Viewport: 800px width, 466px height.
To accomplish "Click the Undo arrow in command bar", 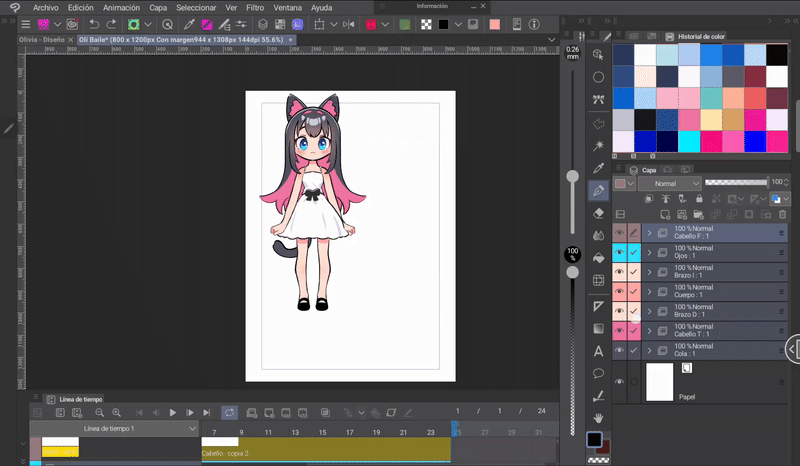I will [94, 23].
